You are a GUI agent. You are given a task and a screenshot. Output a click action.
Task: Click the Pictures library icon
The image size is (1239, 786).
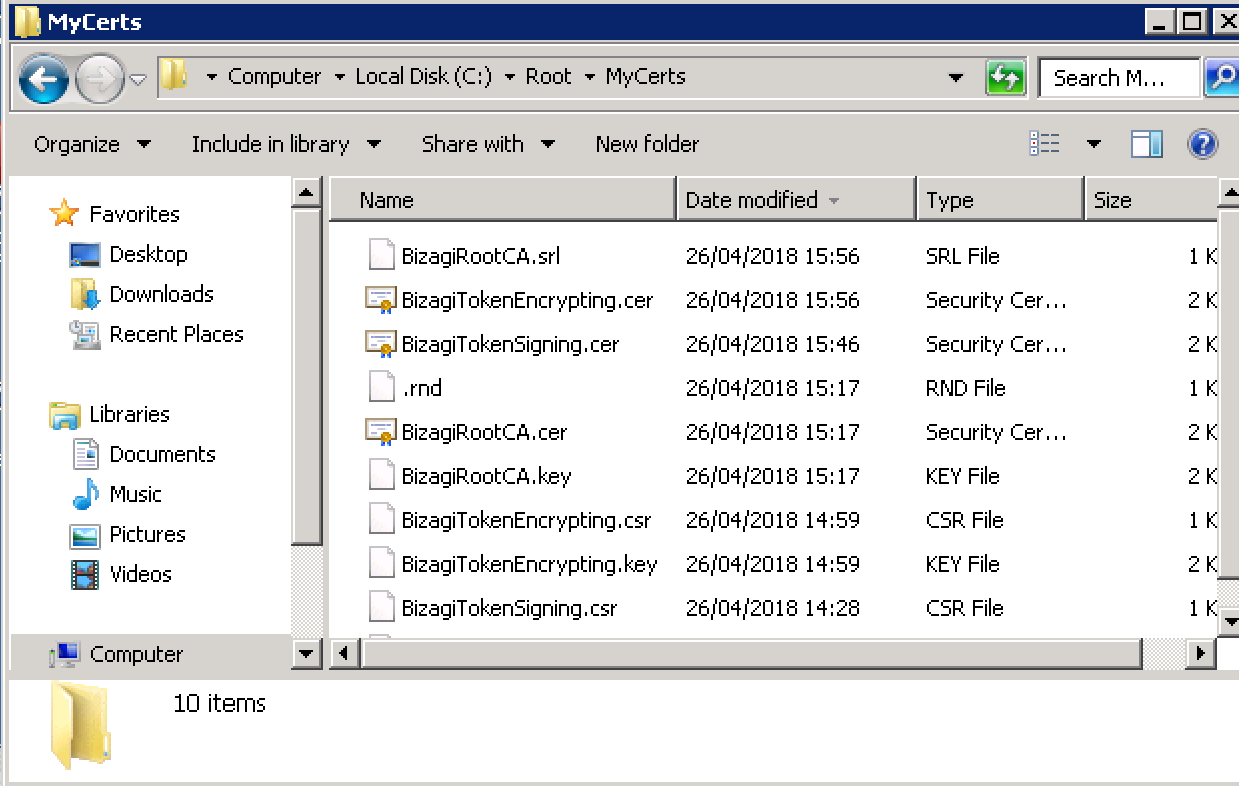[85, 535]
